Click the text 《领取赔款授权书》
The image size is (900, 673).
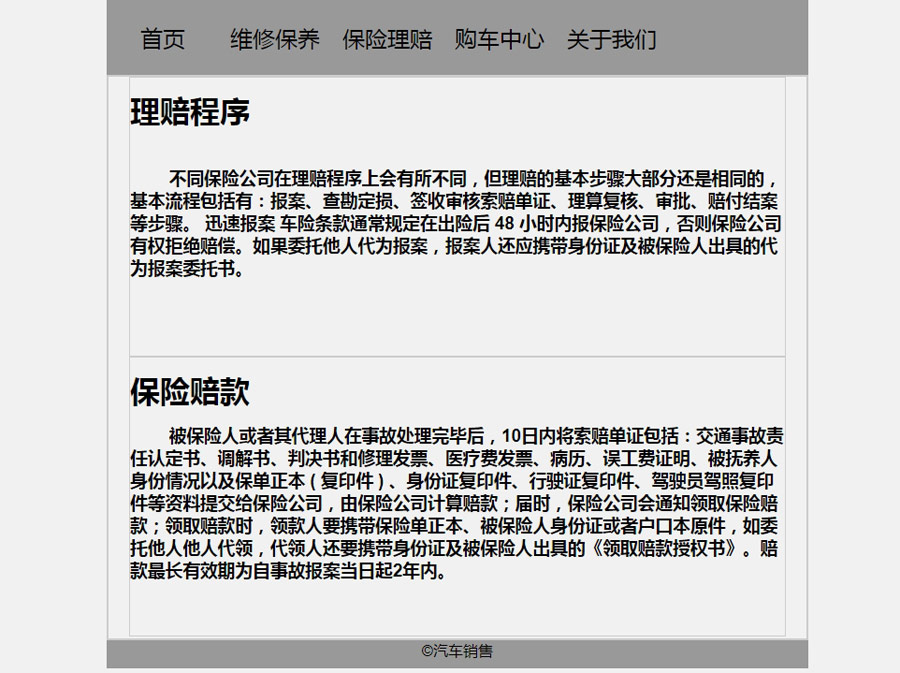point(665,548)
